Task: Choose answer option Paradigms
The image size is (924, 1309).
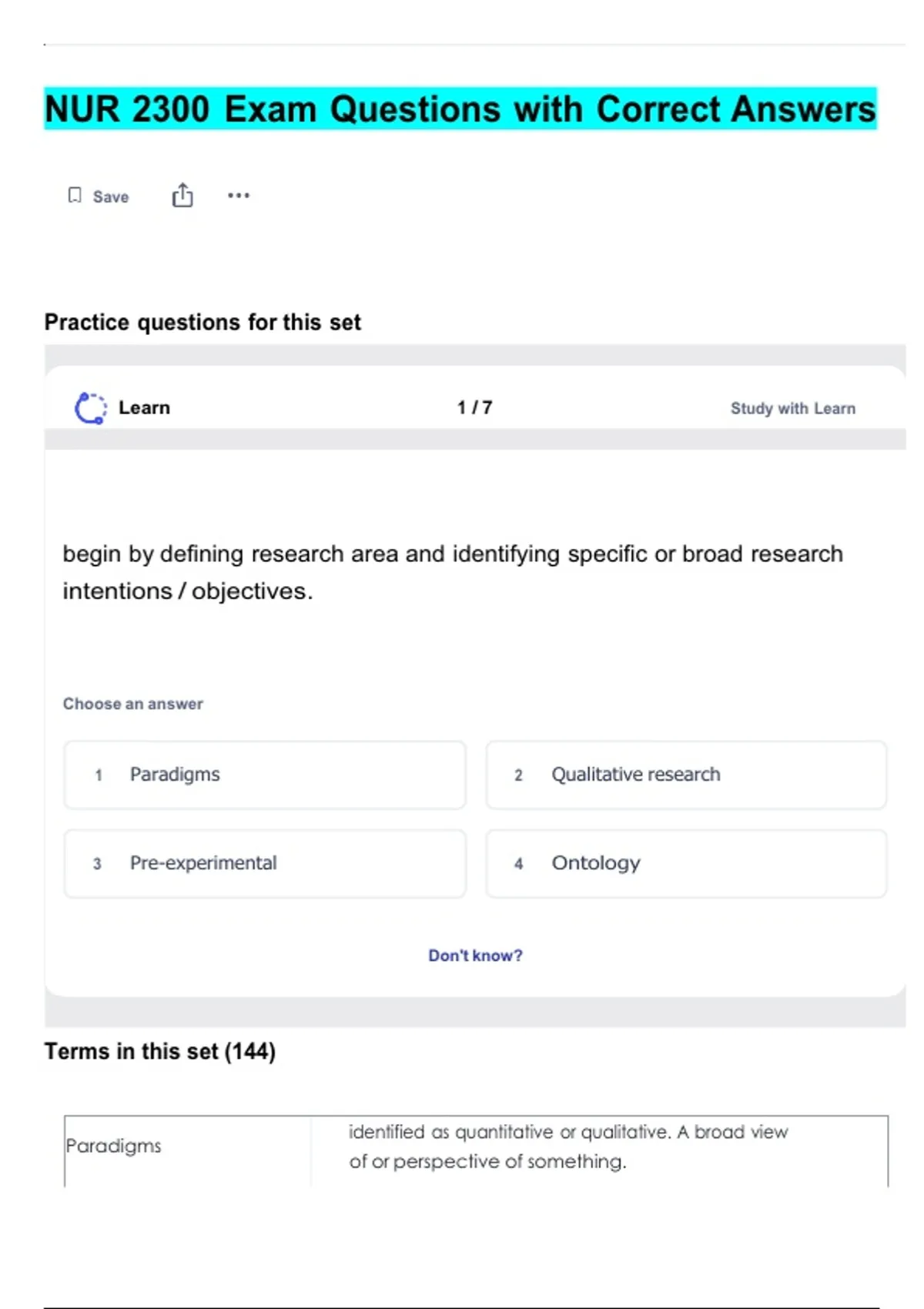Action: coord(265,775)
